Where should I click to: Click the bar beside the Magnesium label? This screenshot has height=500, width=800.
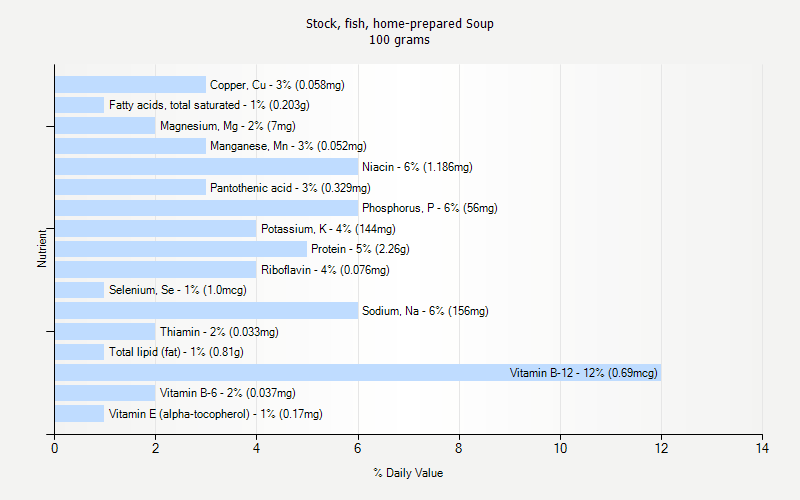105,126
